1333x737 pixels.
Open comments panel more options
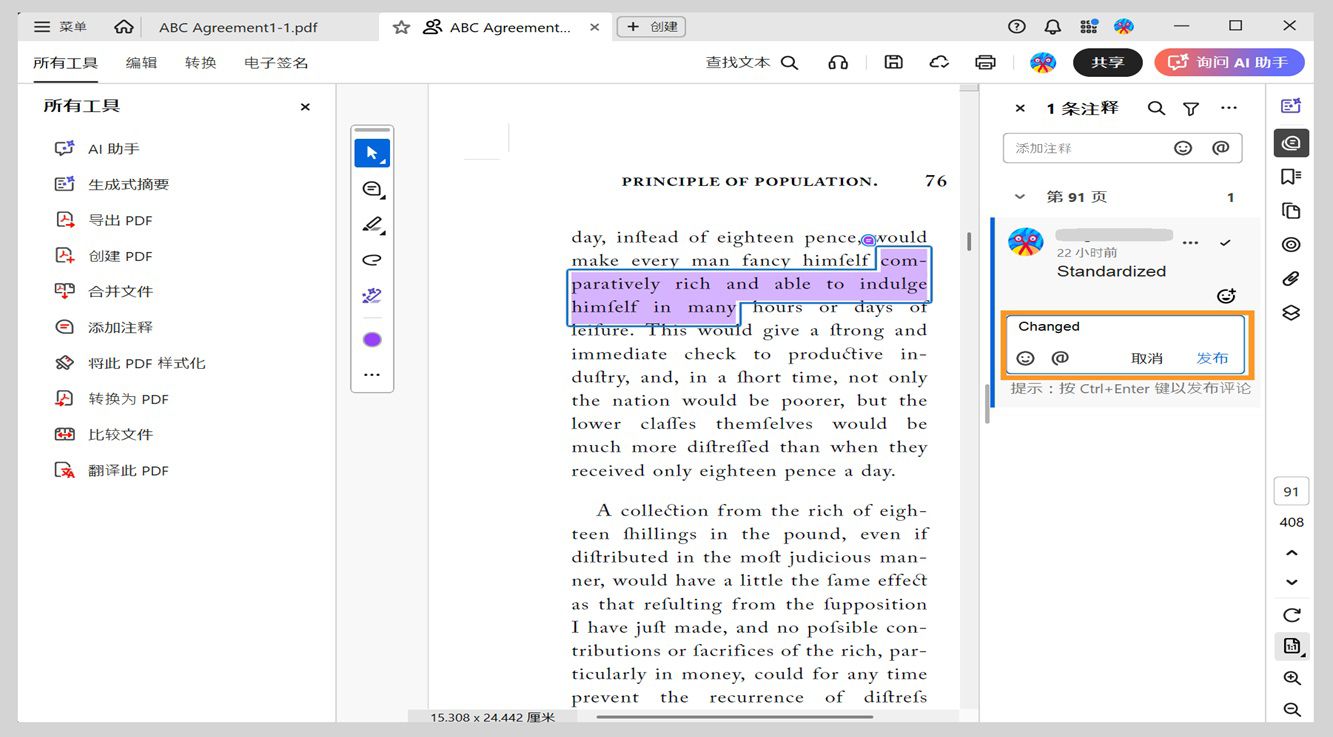(x=1229, y=108)
